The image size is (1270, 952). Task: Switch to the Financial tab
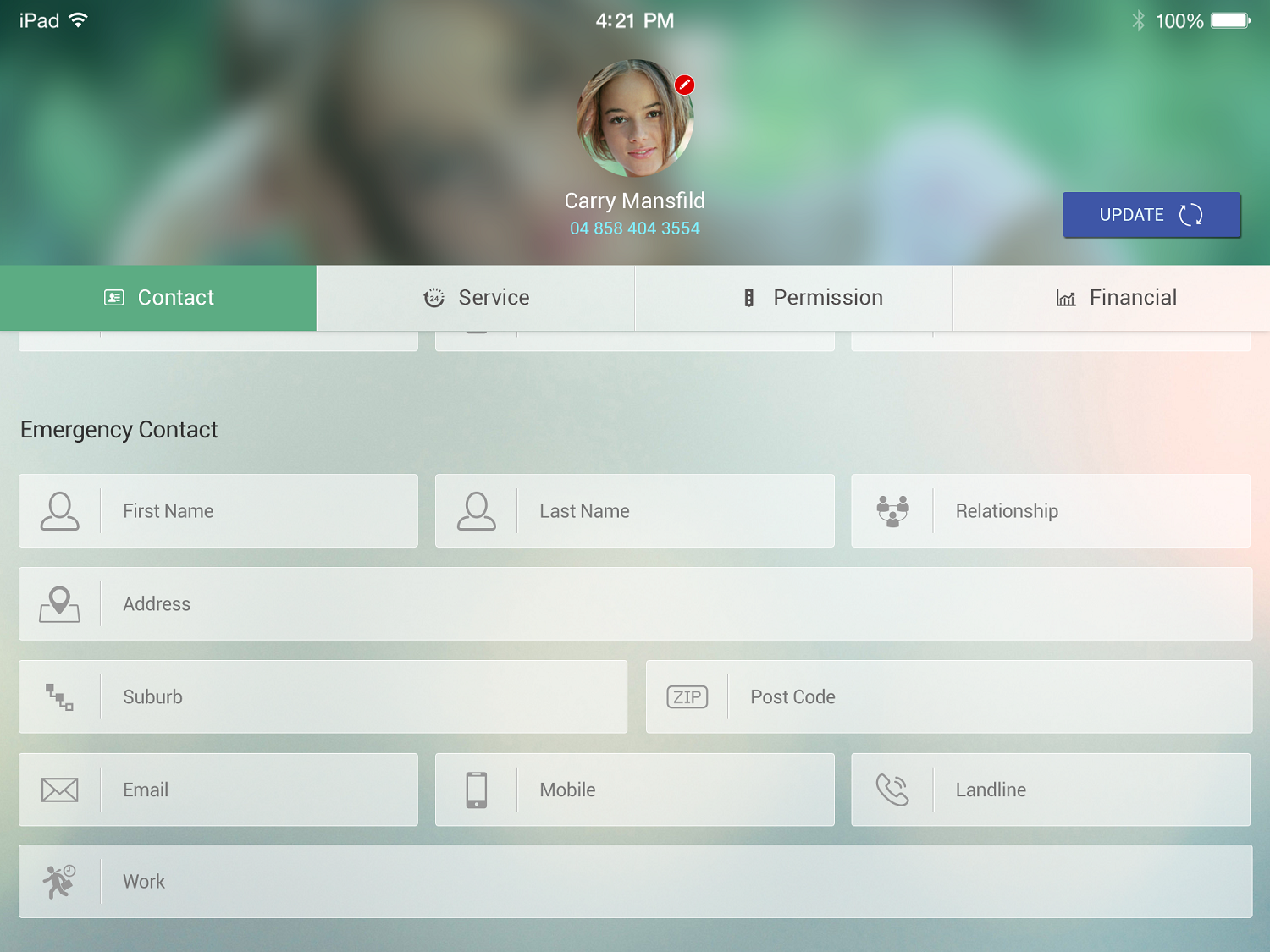(x=1112, y=298)
